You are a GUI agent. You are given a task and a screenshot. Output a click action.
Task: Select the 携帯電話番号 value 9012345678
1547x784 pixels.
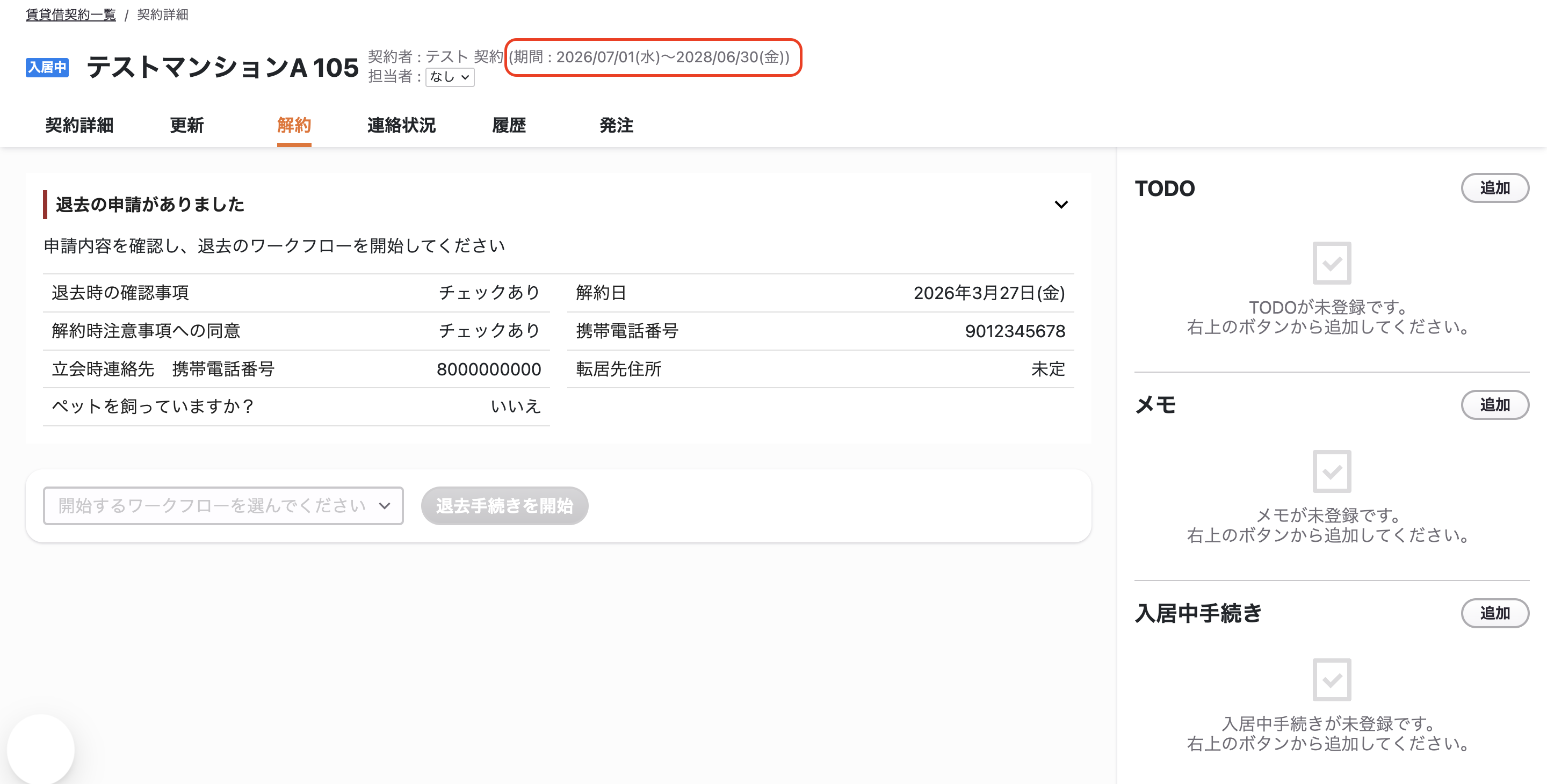1015,331
